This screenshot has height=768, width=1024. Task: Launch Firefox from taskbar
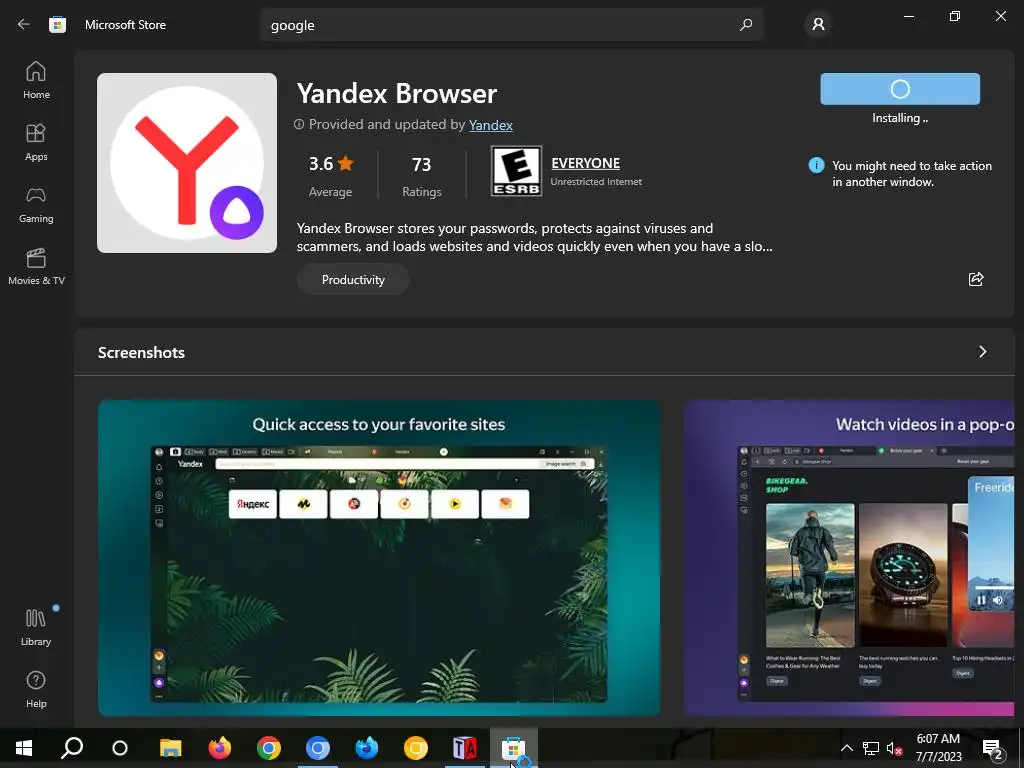tap(219, 748)
